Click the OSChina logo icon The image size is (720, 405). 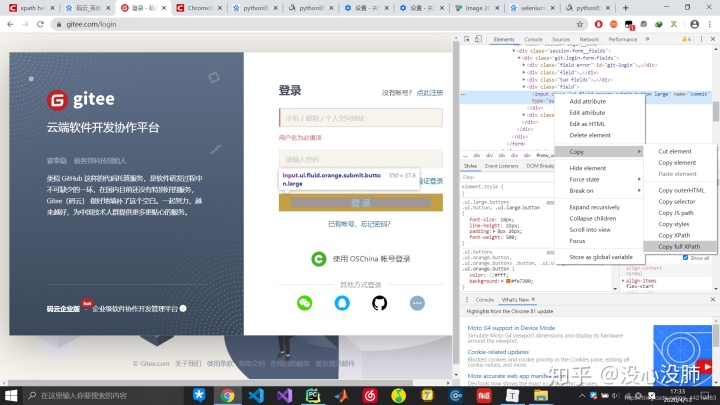click(319, 259)
